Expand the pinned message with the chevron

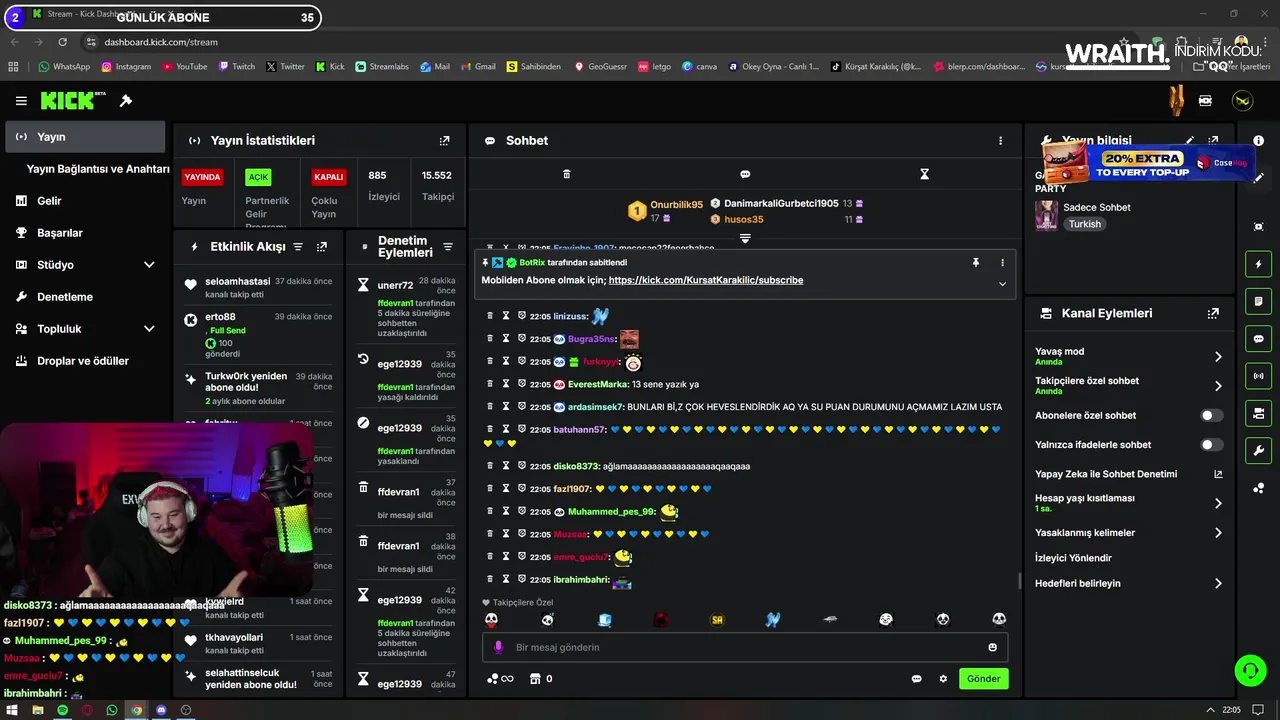[1002, 284]
